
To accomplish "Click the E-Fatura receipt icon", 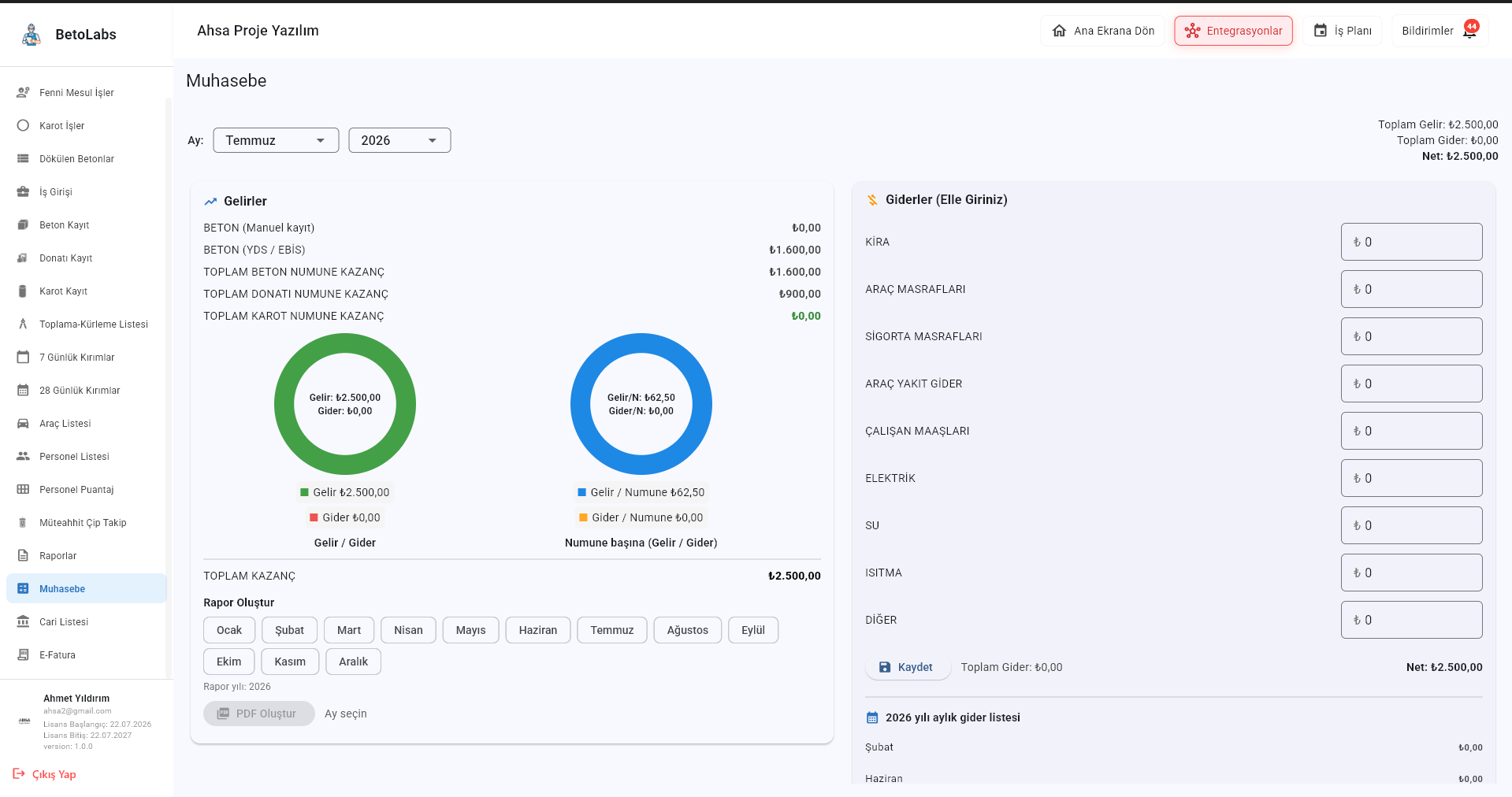I will tap(23, 654).
